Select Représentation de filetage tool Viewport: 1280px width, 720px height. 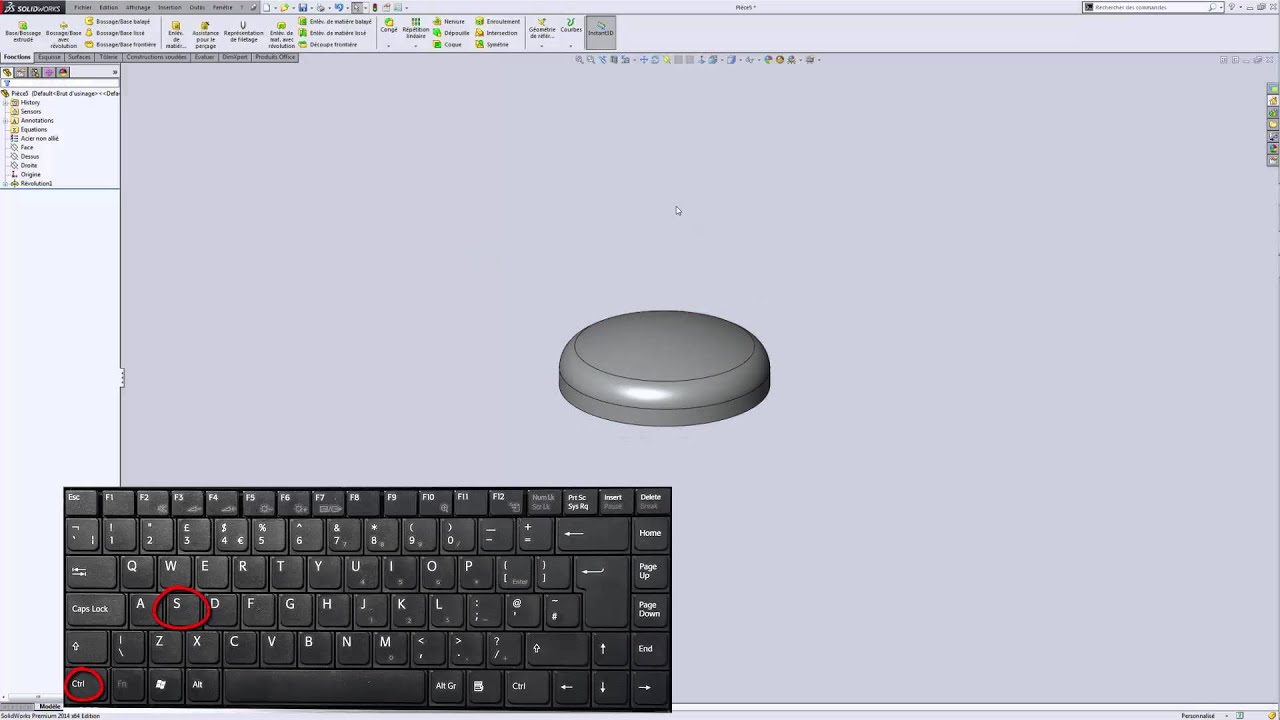coord(243,30)
